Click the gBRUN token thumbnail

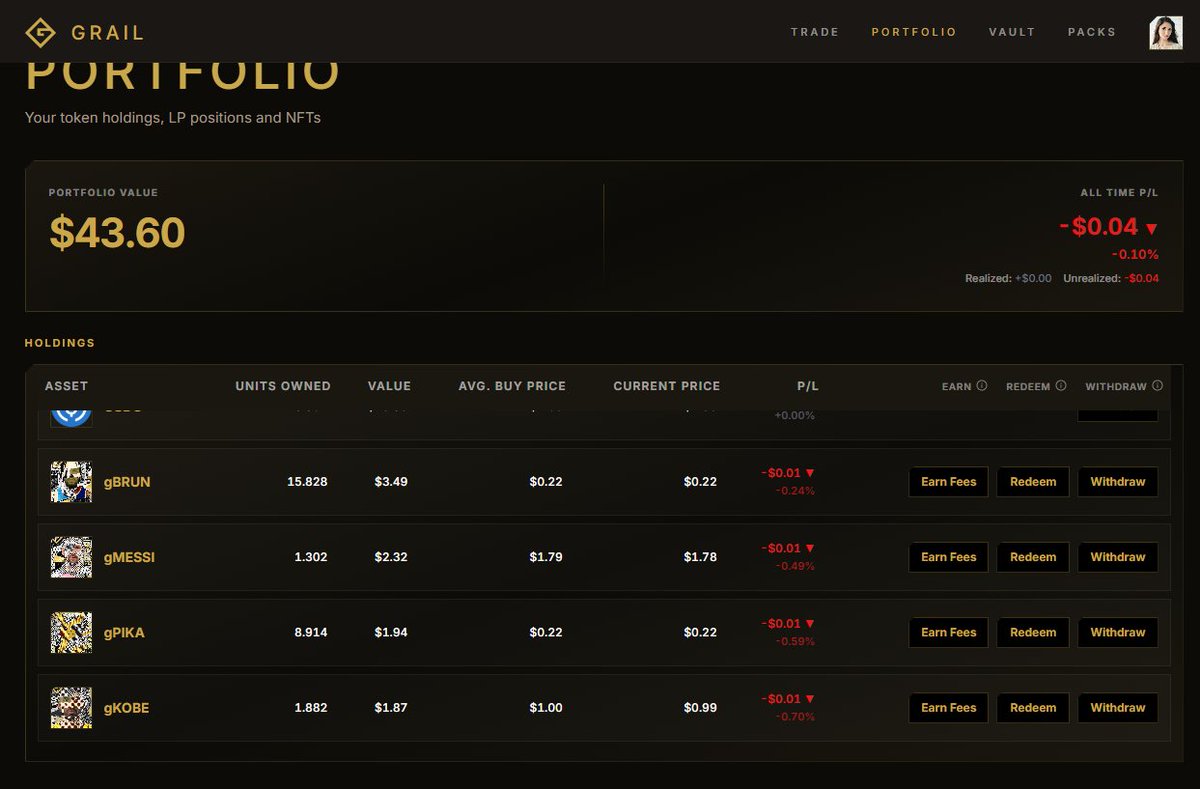pyautogui.click(x=71, y=482)
